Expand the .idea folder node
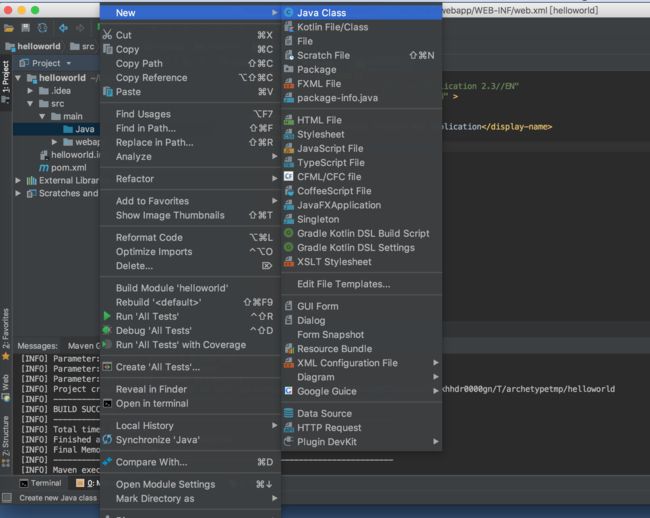The height and width of the screenshot is (518, 650). [x=30, y=91]
